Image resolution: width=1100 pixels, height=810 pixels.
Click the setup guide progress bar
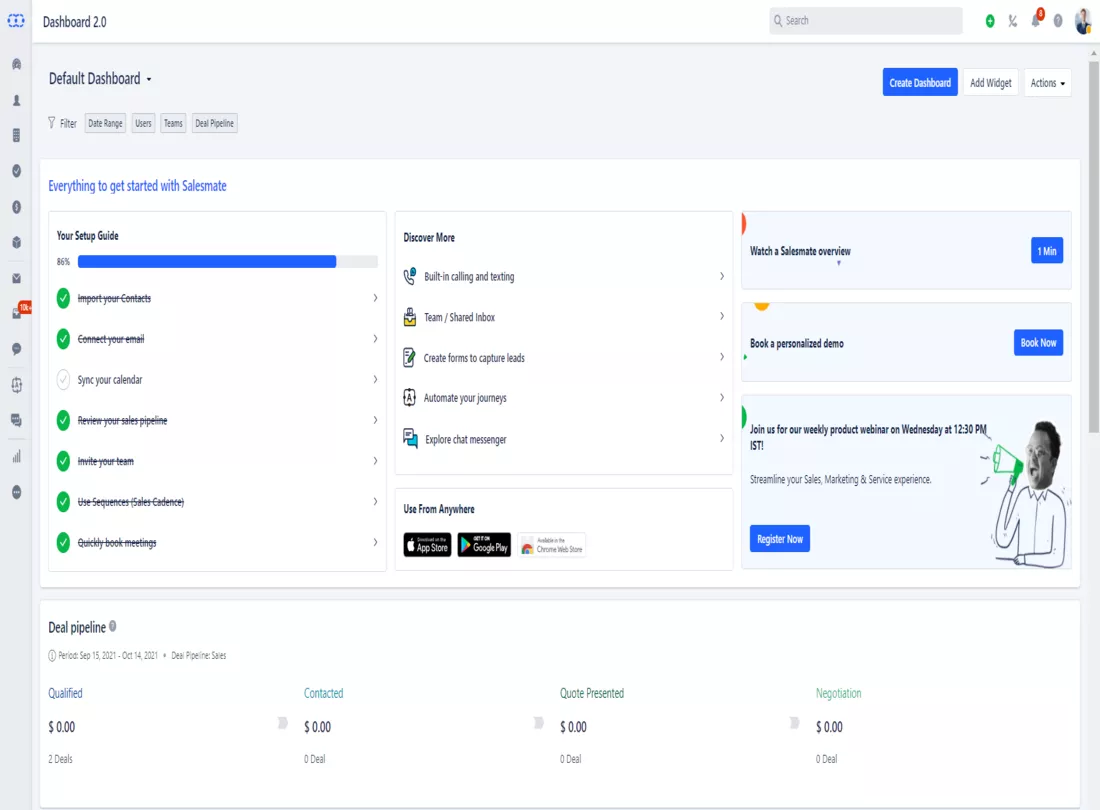[x=227, y=262]
